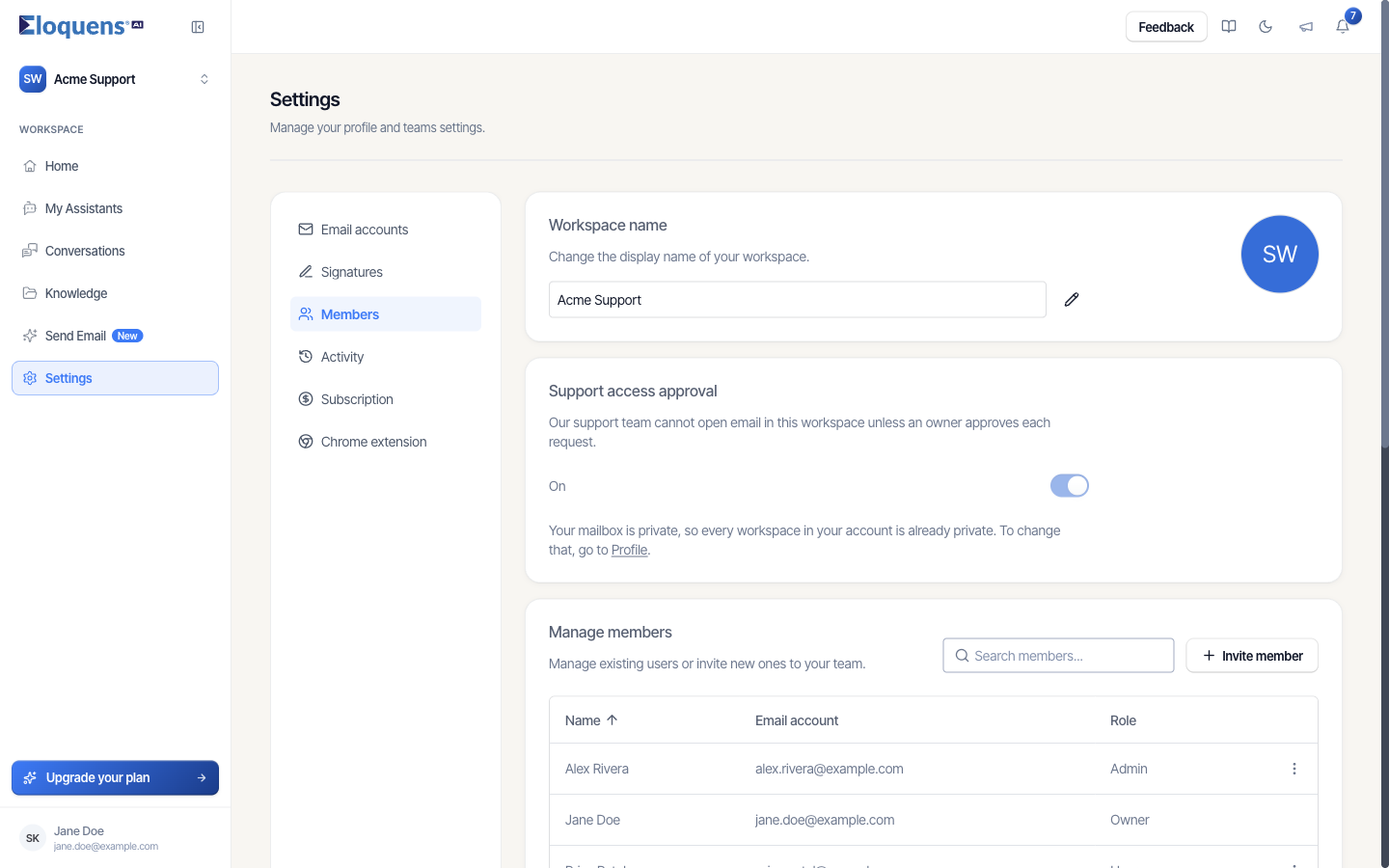Open announcements megaphone icon

pos(1305,27)
